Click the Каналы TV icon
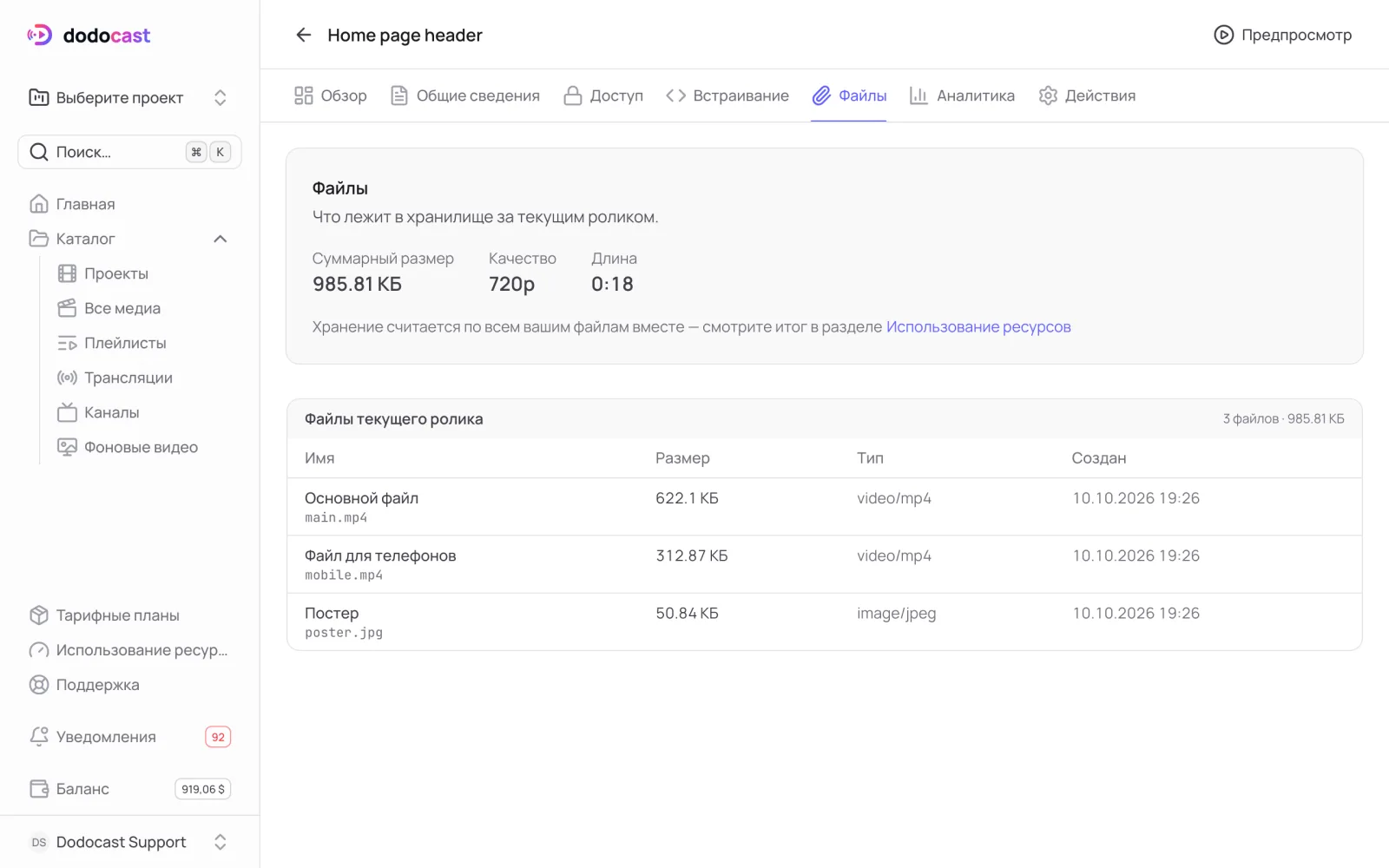Image resolution: width=1389 pixels, height=868 pixels. click(x=67, y=412)
